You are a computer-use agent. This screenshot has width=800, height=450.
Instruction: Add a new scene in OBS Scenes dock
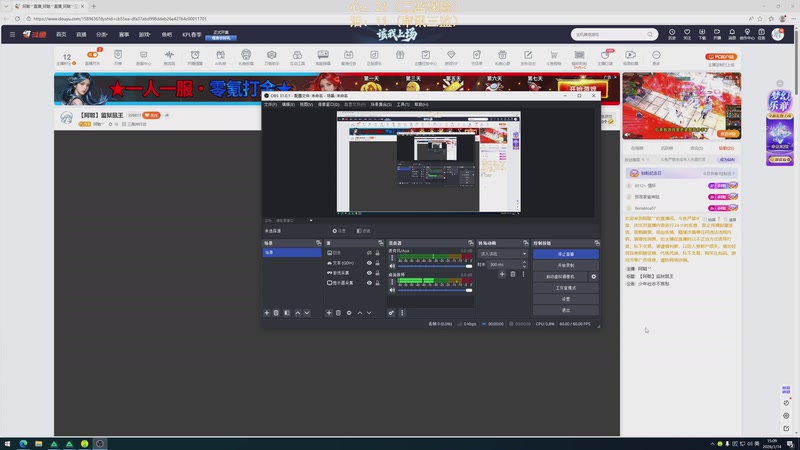(267, 313)
